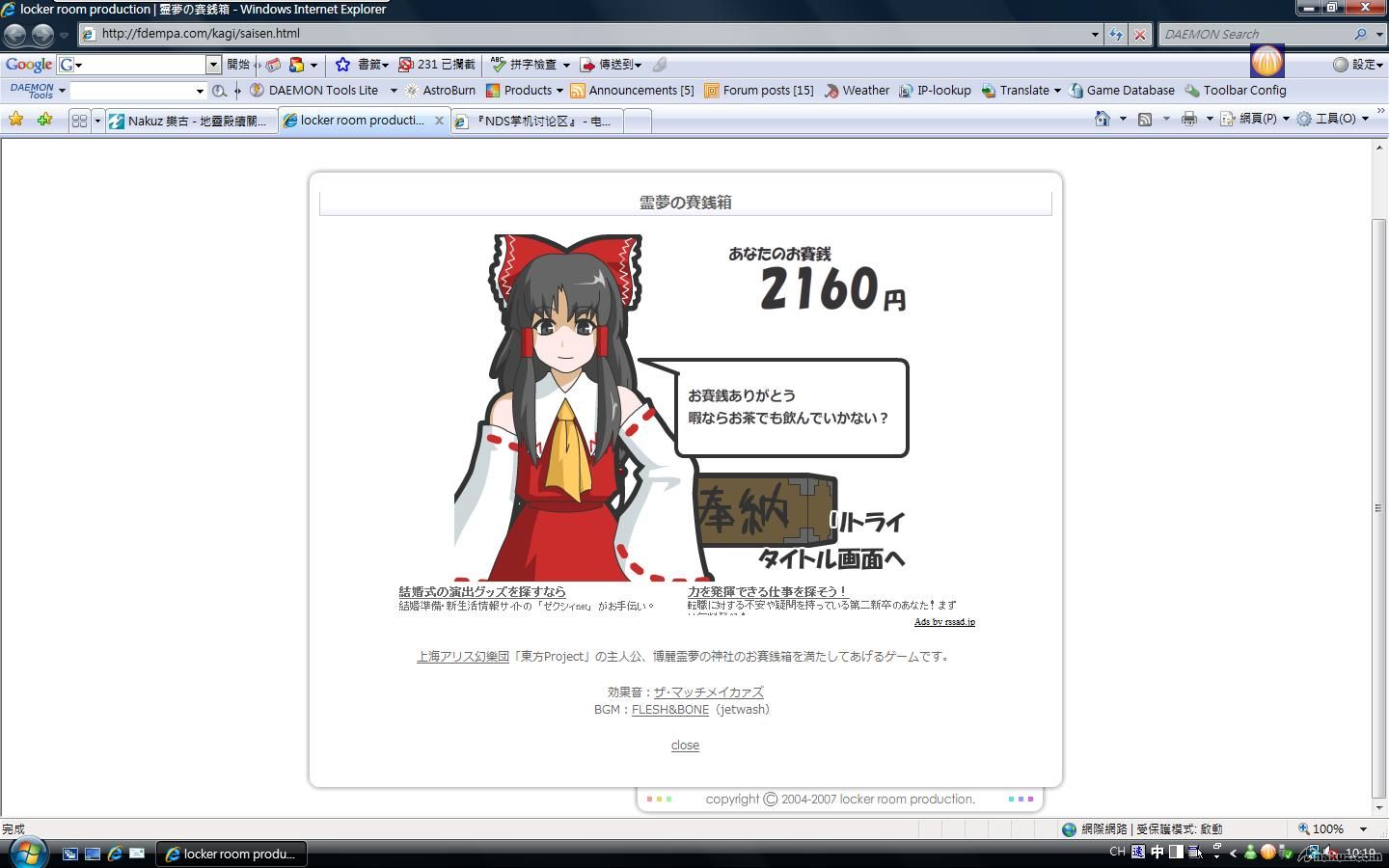1389x868 pixels.
Task: Open the Google toolbar news icon
Action: pos(273,65)
